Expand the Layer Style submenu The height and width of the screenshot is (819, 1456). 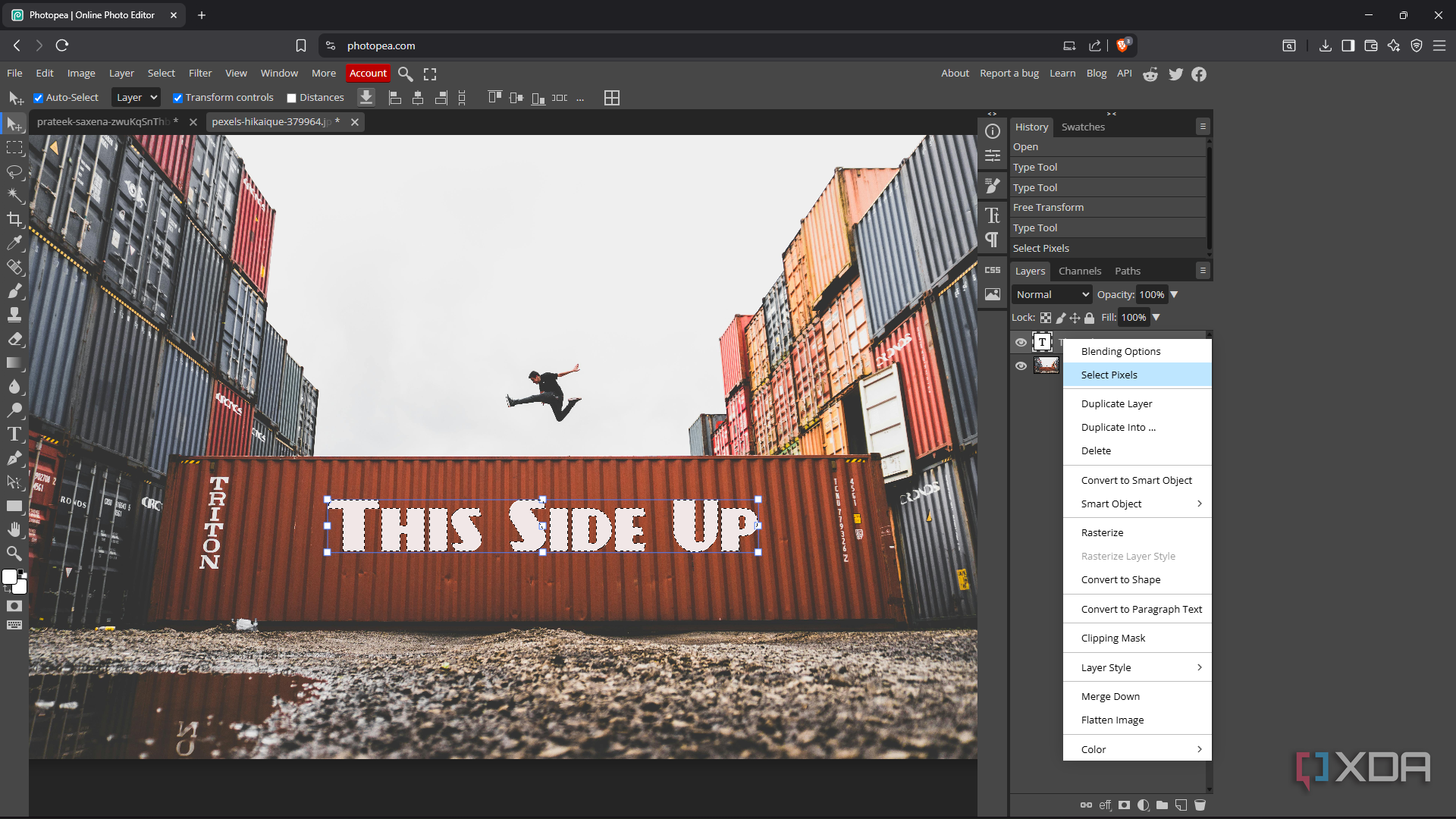(1137, 668)
